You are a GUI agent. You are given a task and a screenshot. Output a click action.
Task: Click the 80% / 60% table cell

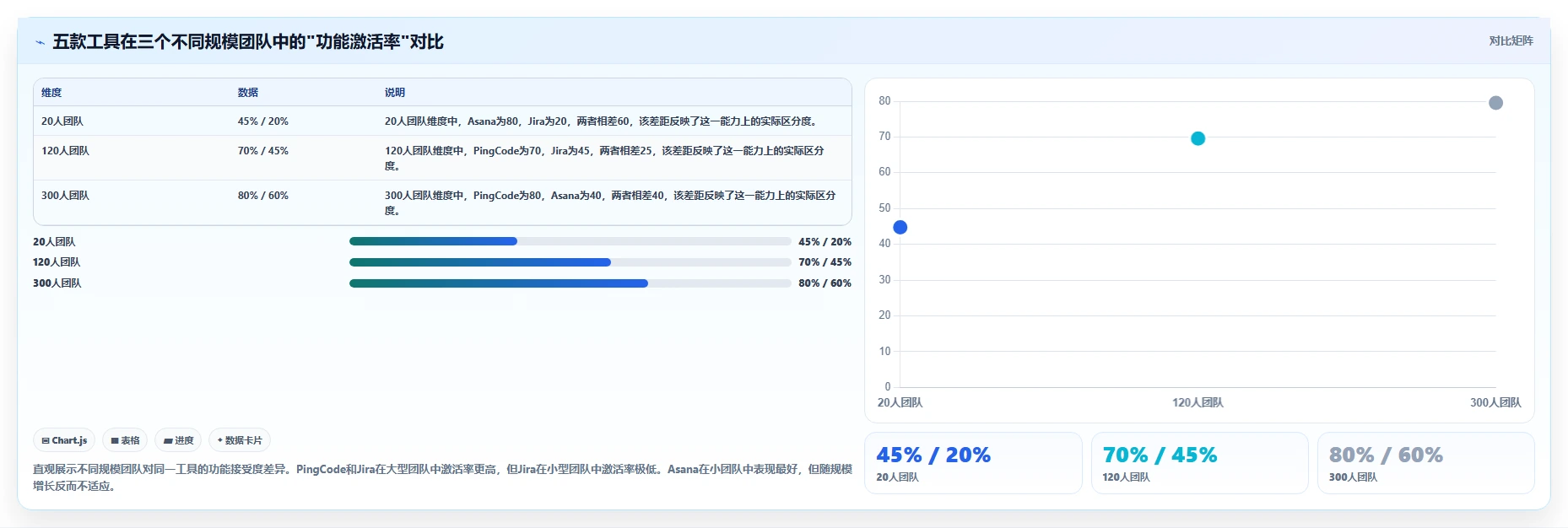pyautogui.click(x=262, y=196)
